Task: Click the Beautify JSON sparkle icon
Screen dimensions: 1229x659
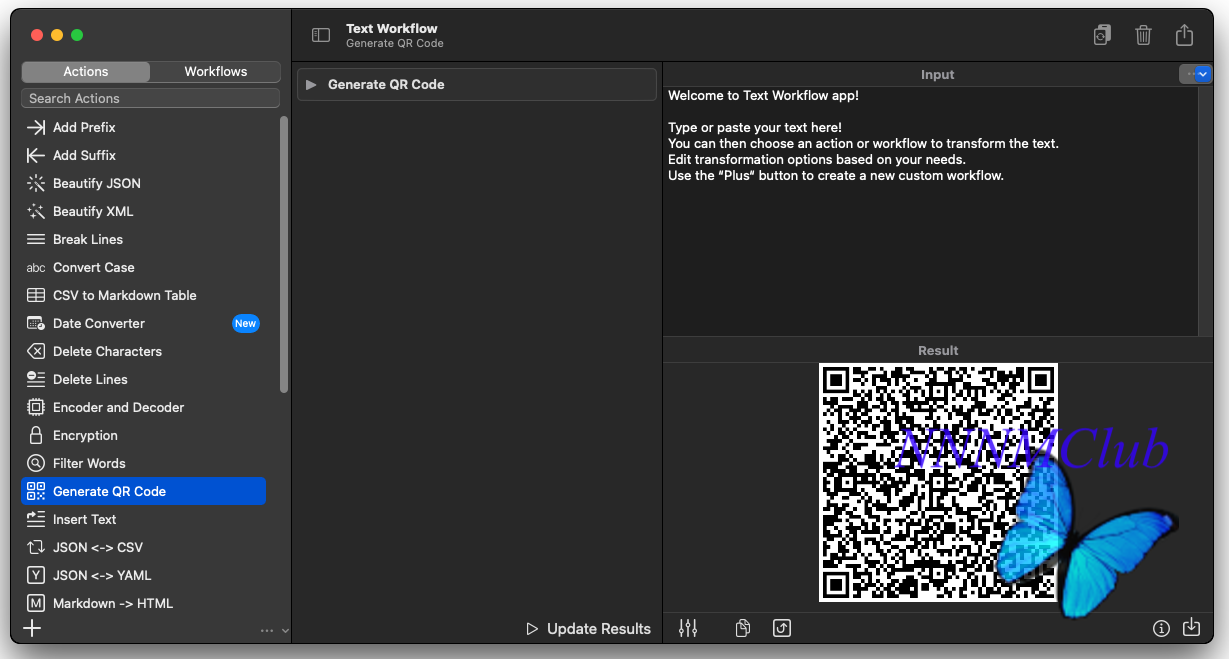Action: 36,183
